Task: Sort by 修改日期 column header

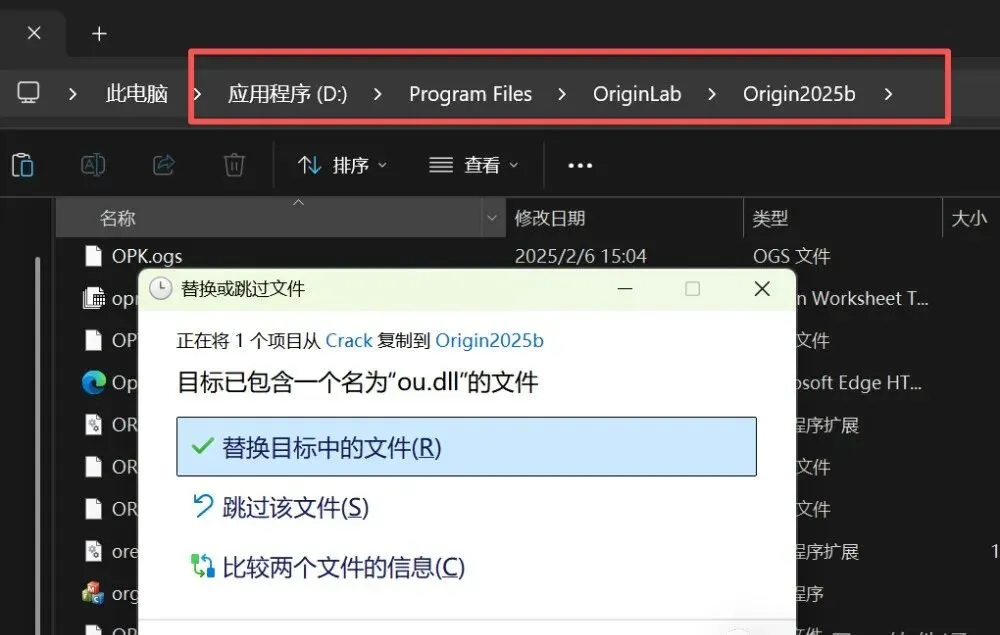Action: [550, 218]
